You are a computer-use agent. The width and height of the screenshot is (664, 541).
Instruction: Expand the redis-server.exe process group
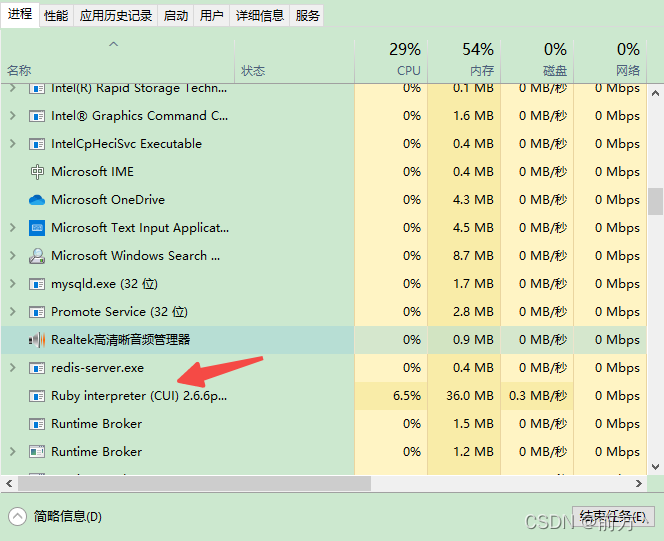(x=13, y=368)
